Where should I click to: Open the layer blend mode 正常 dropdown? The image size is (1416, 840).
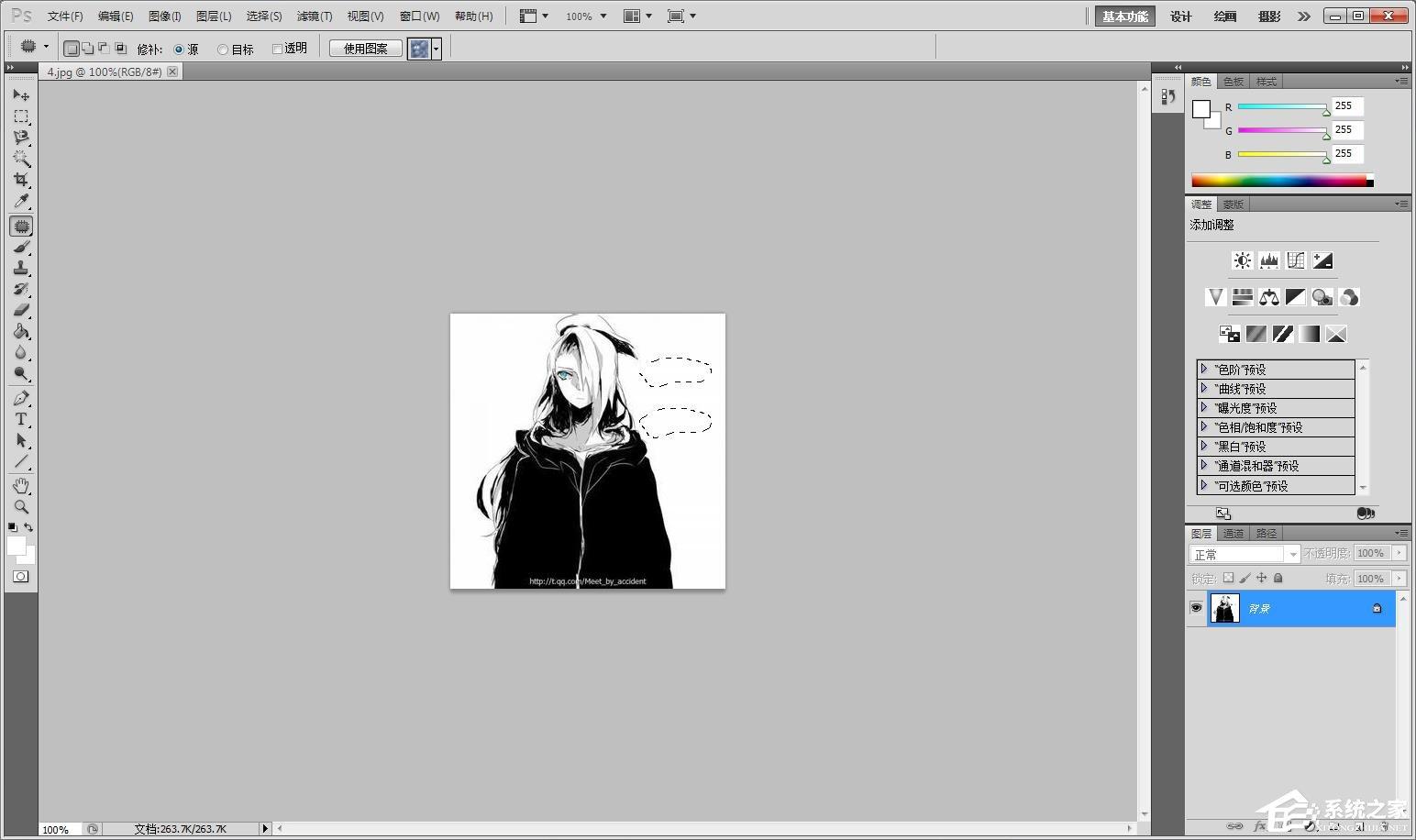pyautogui.click(x=1245, y=554)
